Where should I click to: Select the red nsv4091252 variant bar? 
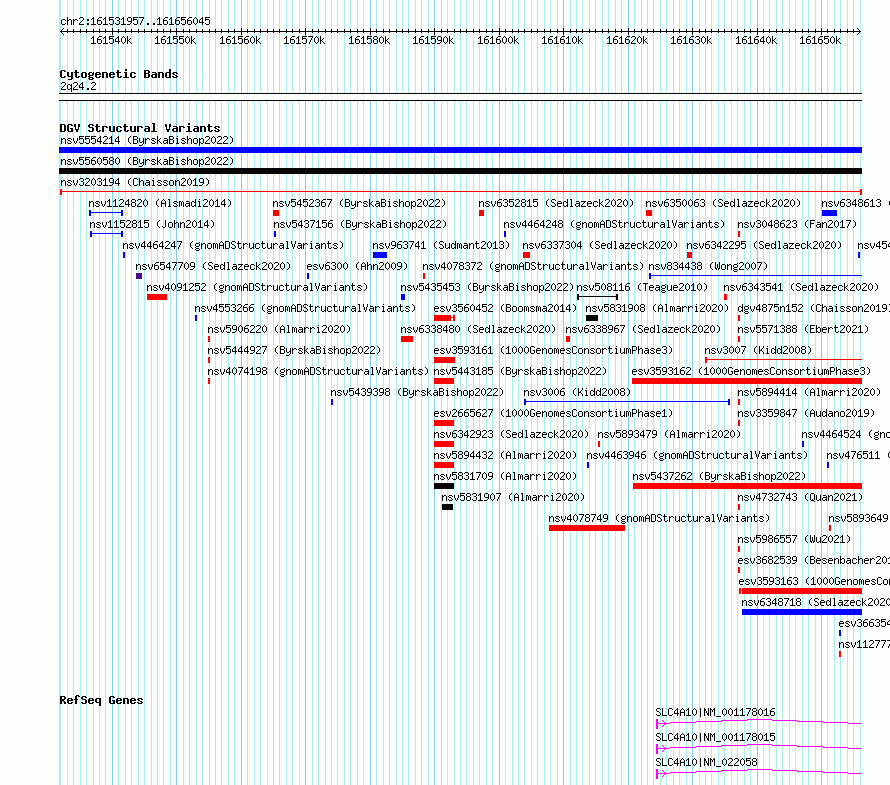[x=157, y=297]
